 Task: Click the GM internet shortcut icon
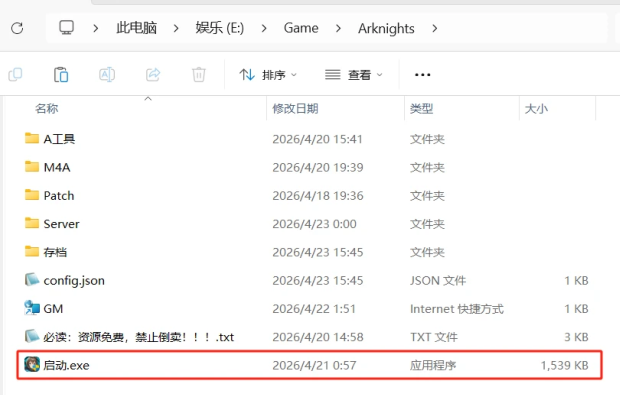click(x=32, y=308)
